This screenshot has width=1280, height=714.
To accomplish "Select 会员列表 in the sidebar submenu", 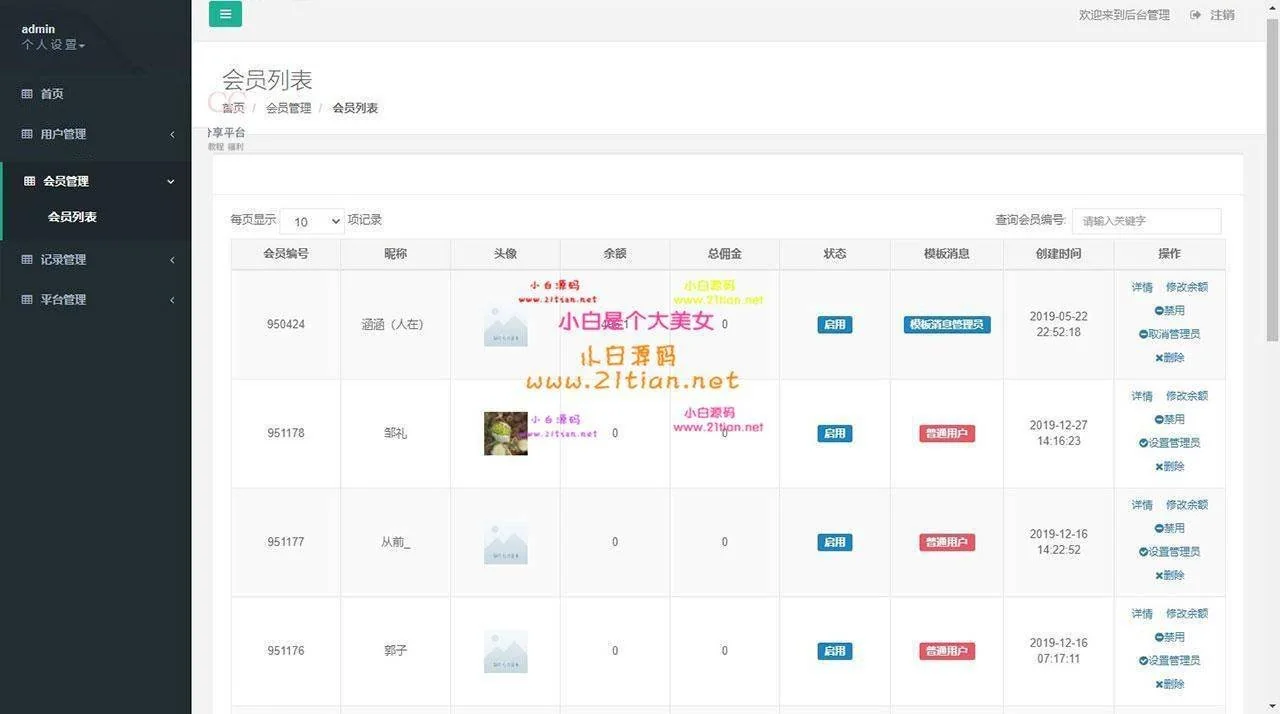I will coord(72,217).
